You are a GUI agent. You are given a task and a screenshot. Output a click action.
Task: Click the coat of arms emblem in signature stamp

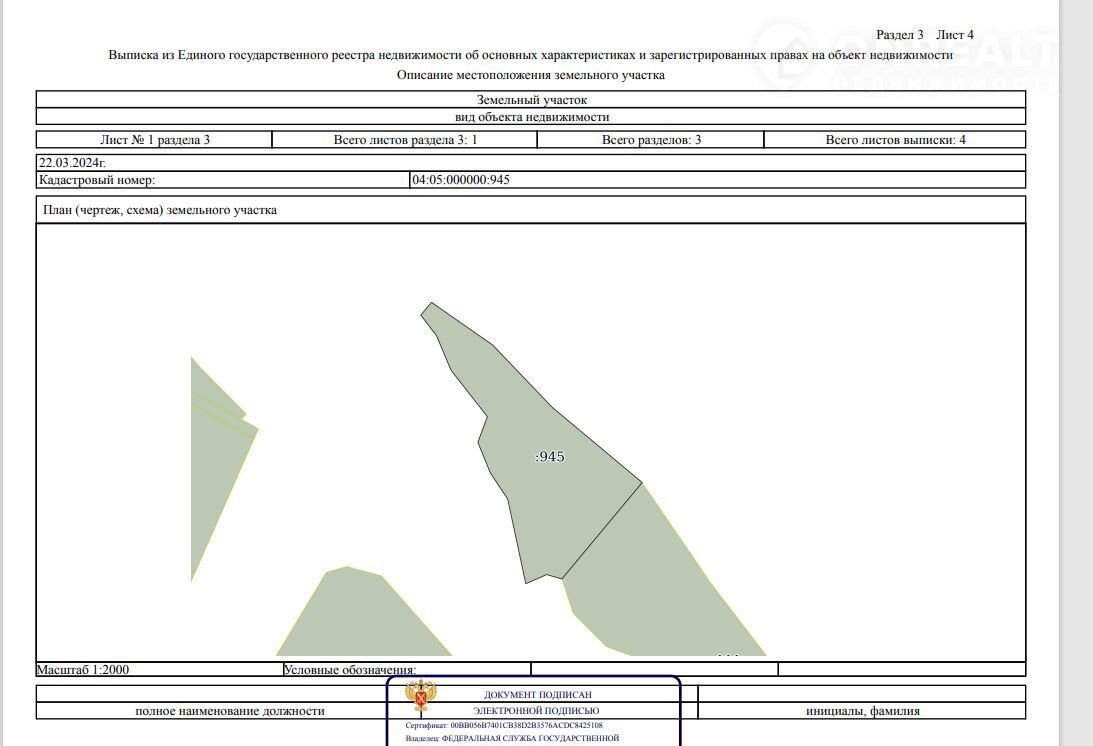[421, 696]
